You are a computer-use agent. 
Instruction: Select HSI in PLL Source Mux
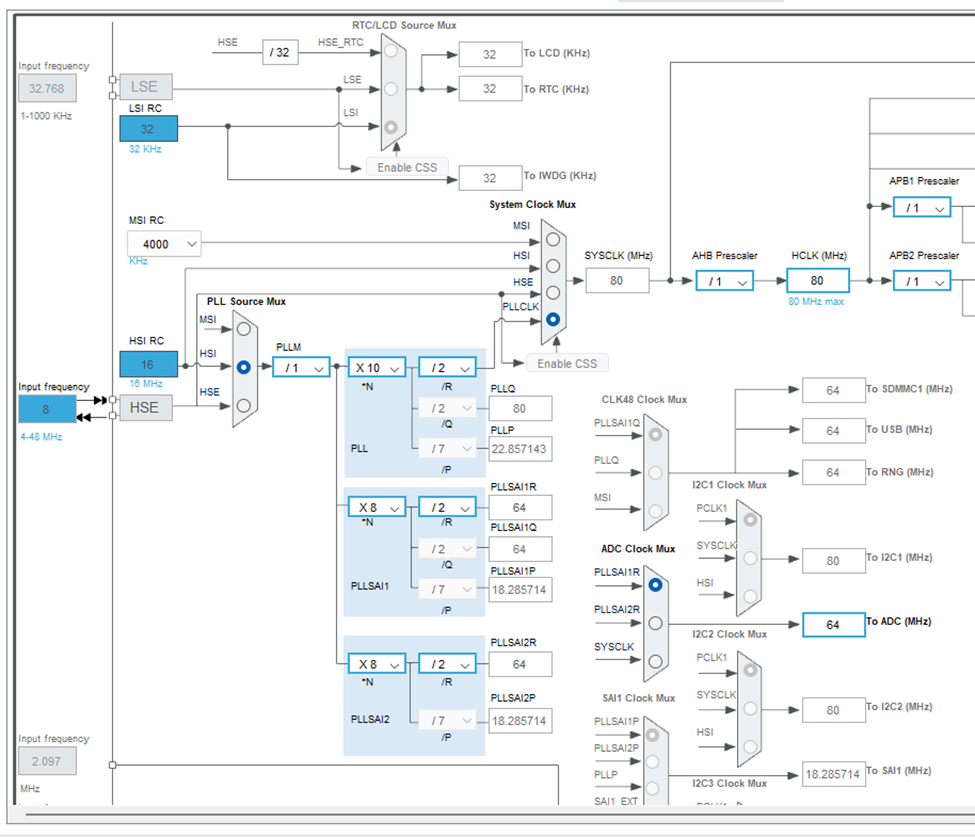tap(244, 367)
